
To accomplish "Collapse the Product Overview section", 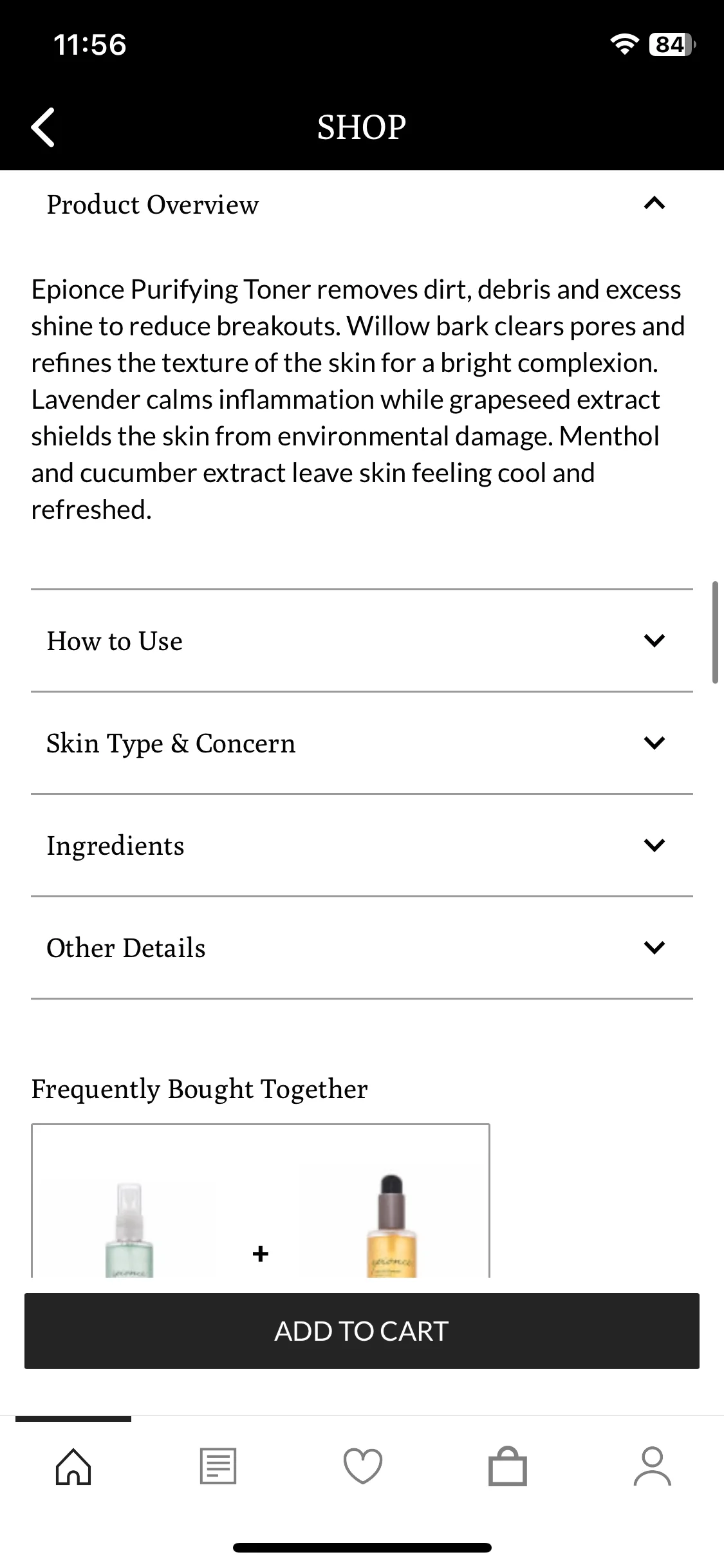I will [362, 205].
